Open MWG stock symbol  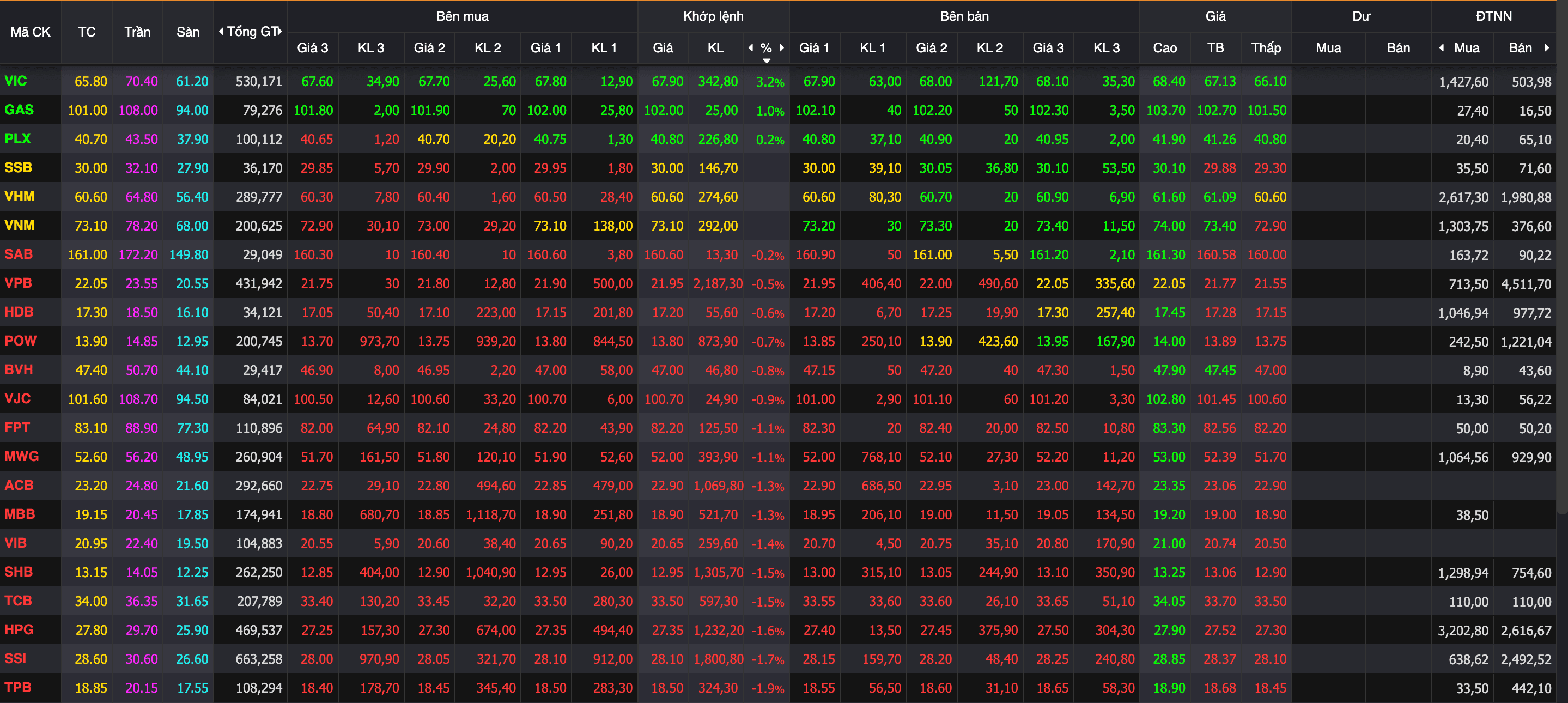pos(21,457)
